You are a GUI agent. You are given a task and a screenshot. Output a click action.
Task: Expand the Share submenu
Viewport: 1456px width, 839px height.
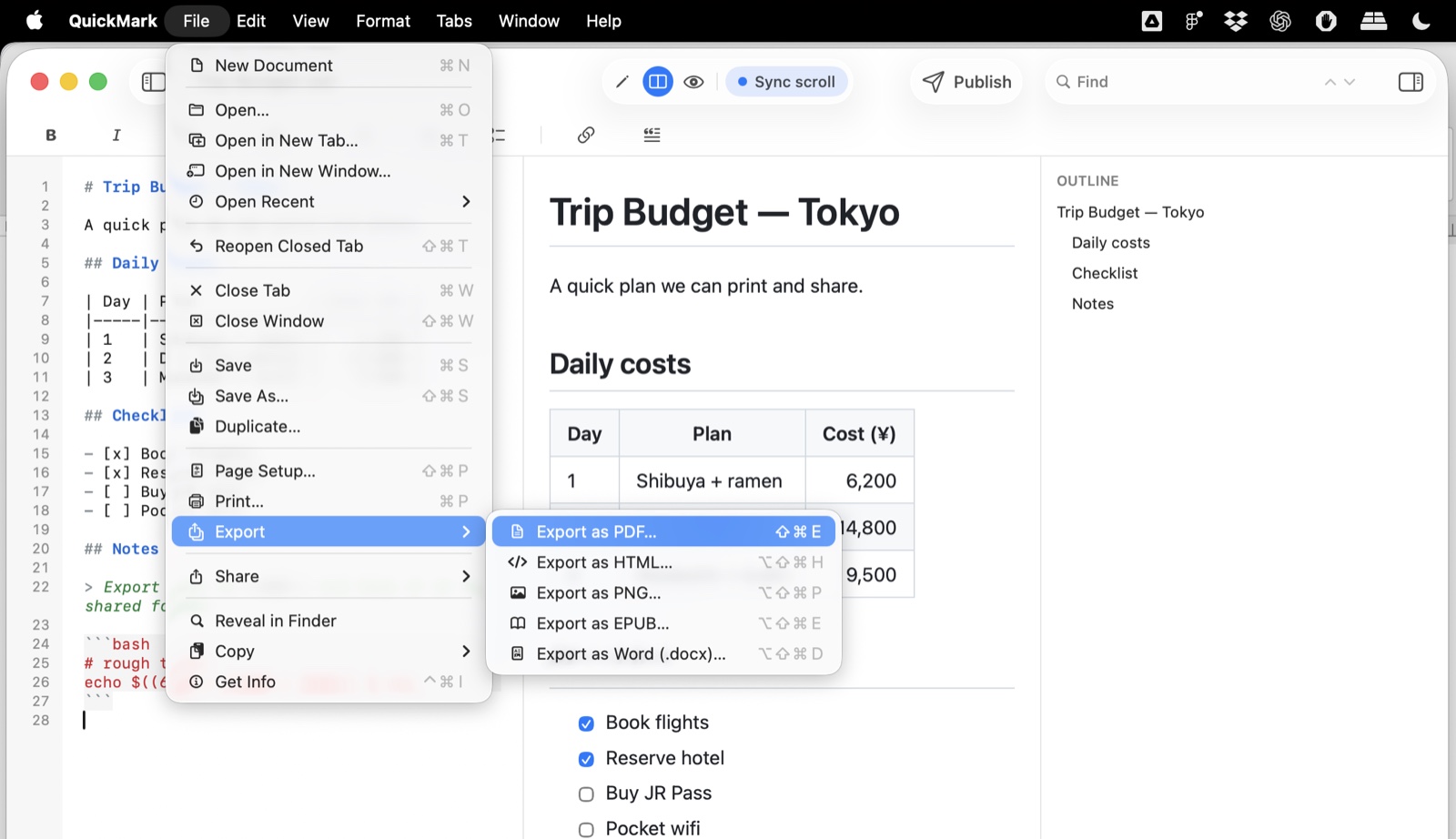click(x=329, y=576)
